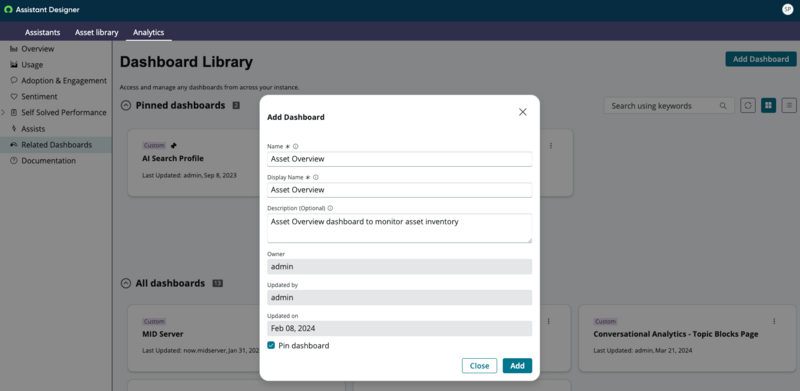
Task: Open options menu of second pinned card
Action: [551, 145]
